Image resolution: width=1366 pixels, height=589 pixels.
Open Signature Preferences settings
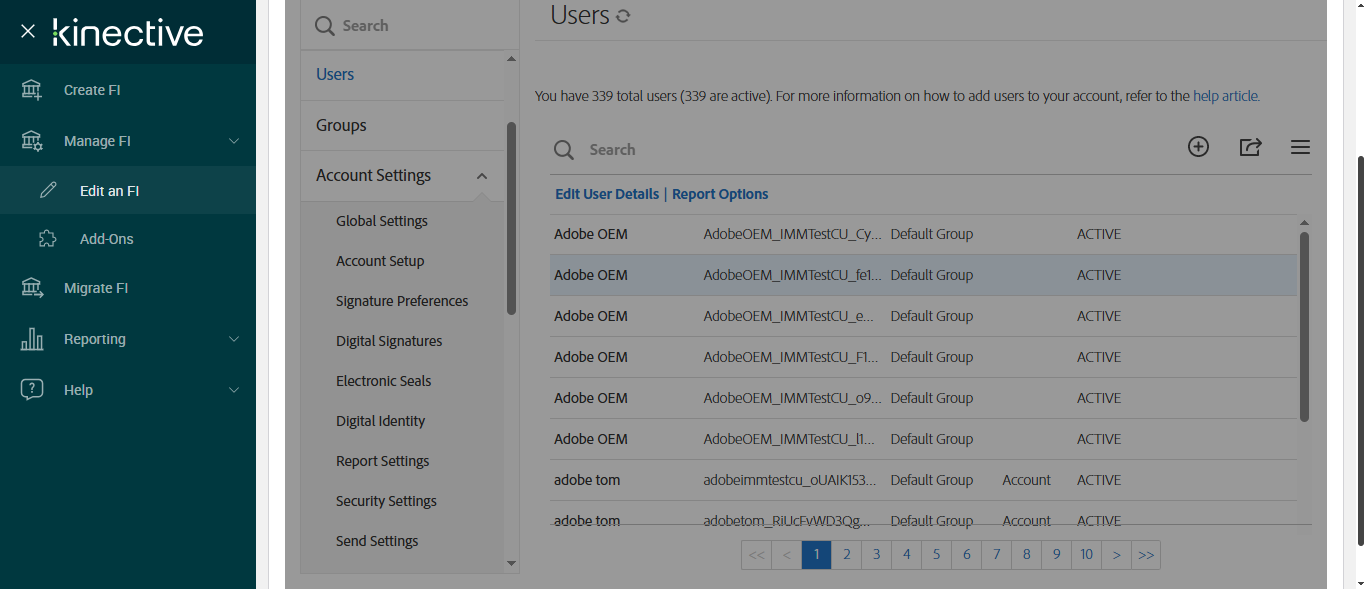(402, 301)
